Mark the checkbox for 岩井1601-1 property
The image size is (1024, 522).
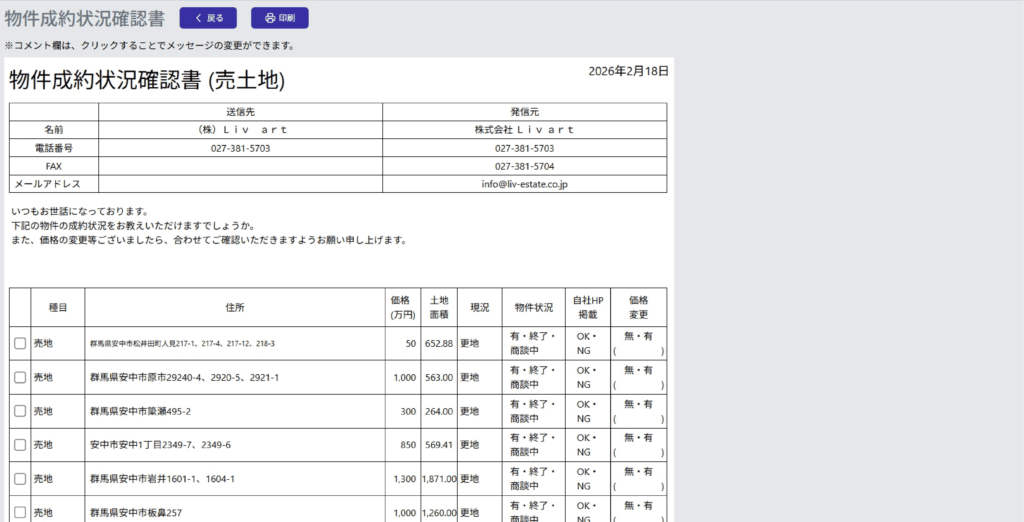[20, 479]
